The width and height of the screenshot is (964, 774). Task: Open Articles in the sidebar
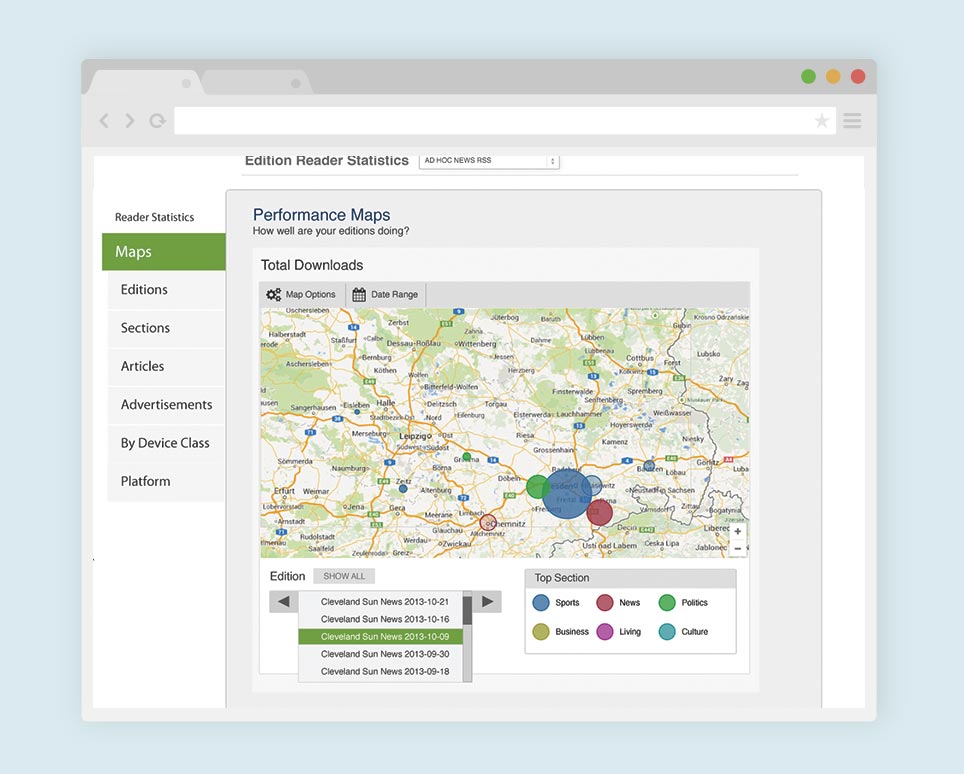click(166, 366)
